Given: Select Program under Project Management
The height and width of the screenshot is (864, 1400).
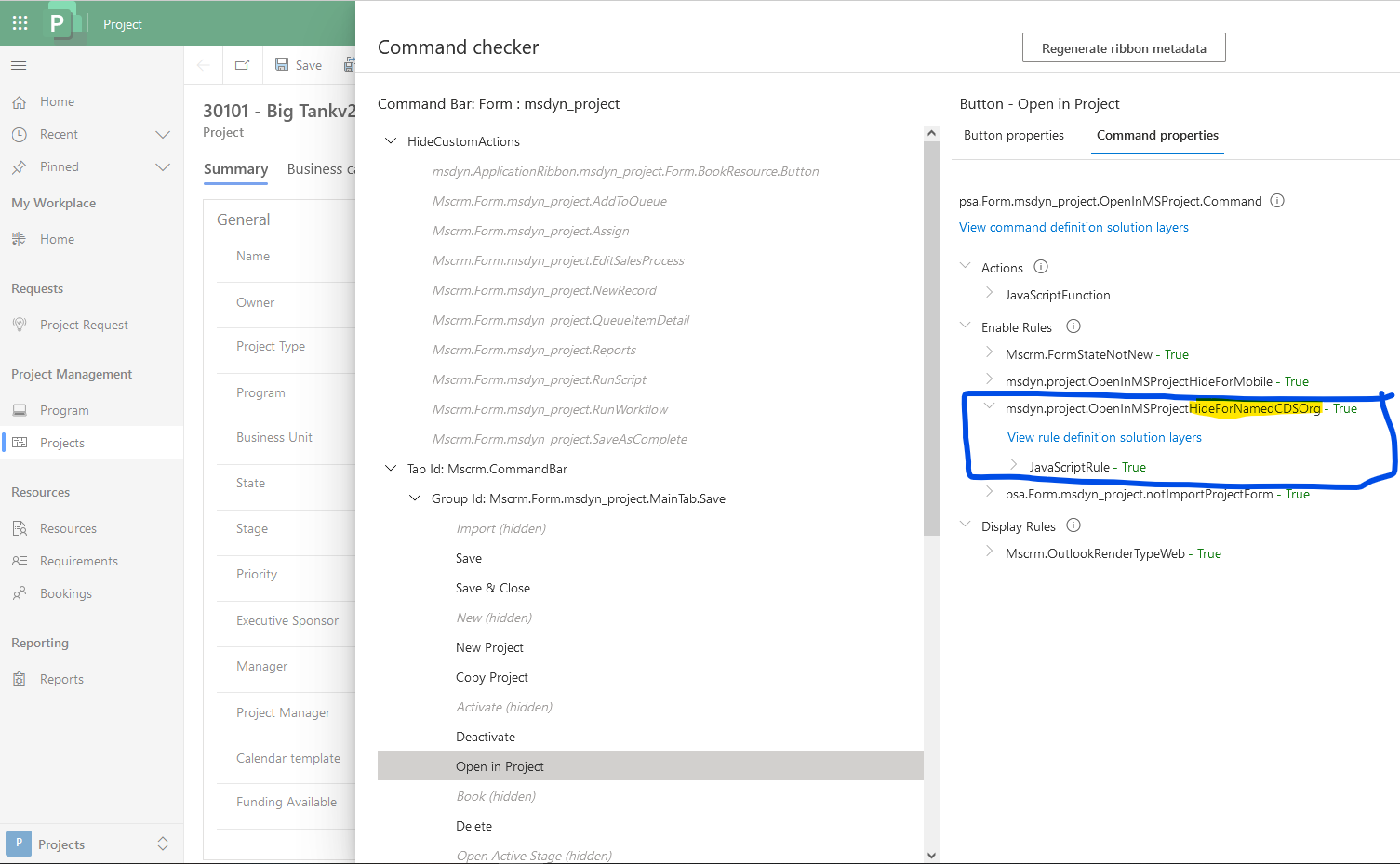Looking at the screenshot, I should pos(65,409).
